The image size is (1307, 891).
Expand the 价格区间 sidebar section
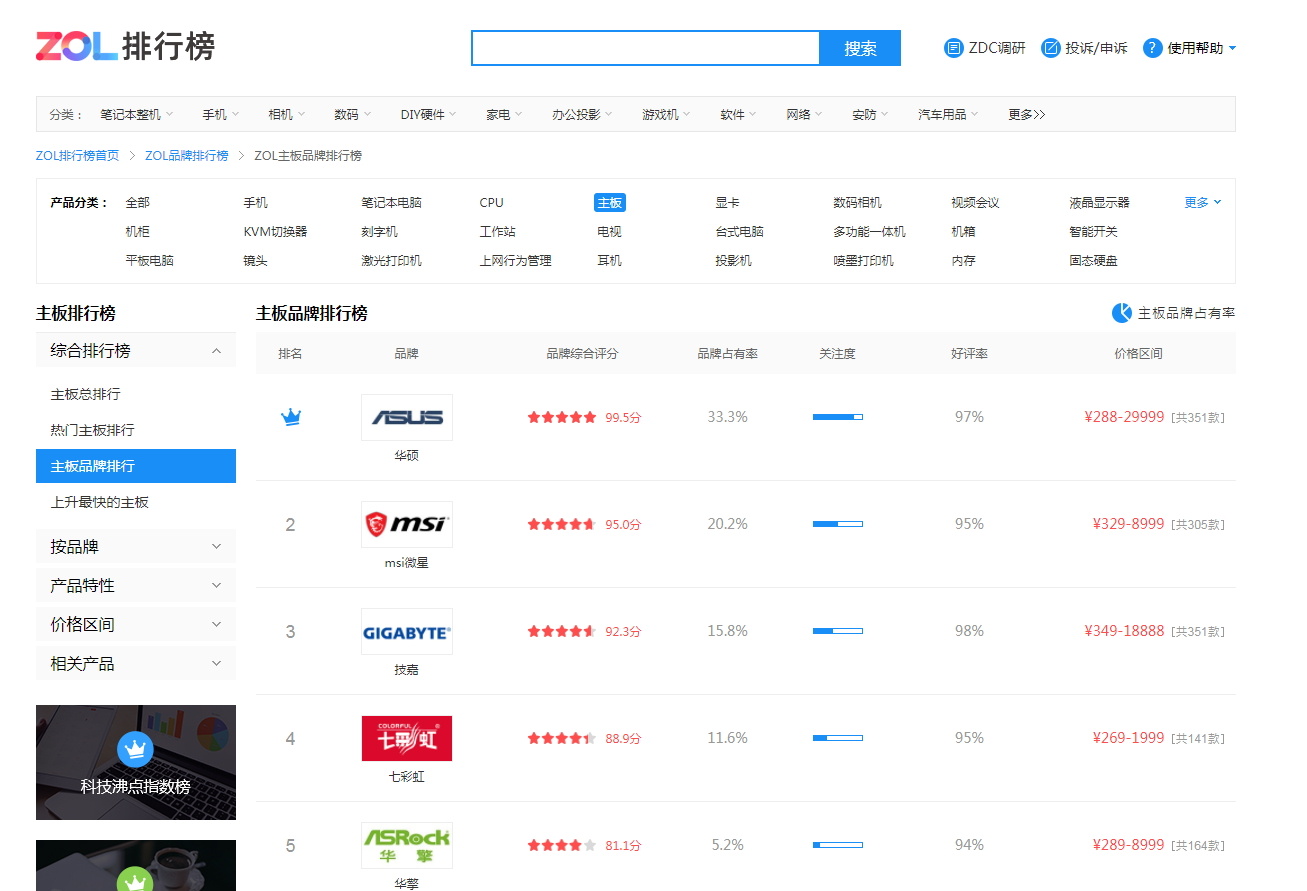pos(136,625)
